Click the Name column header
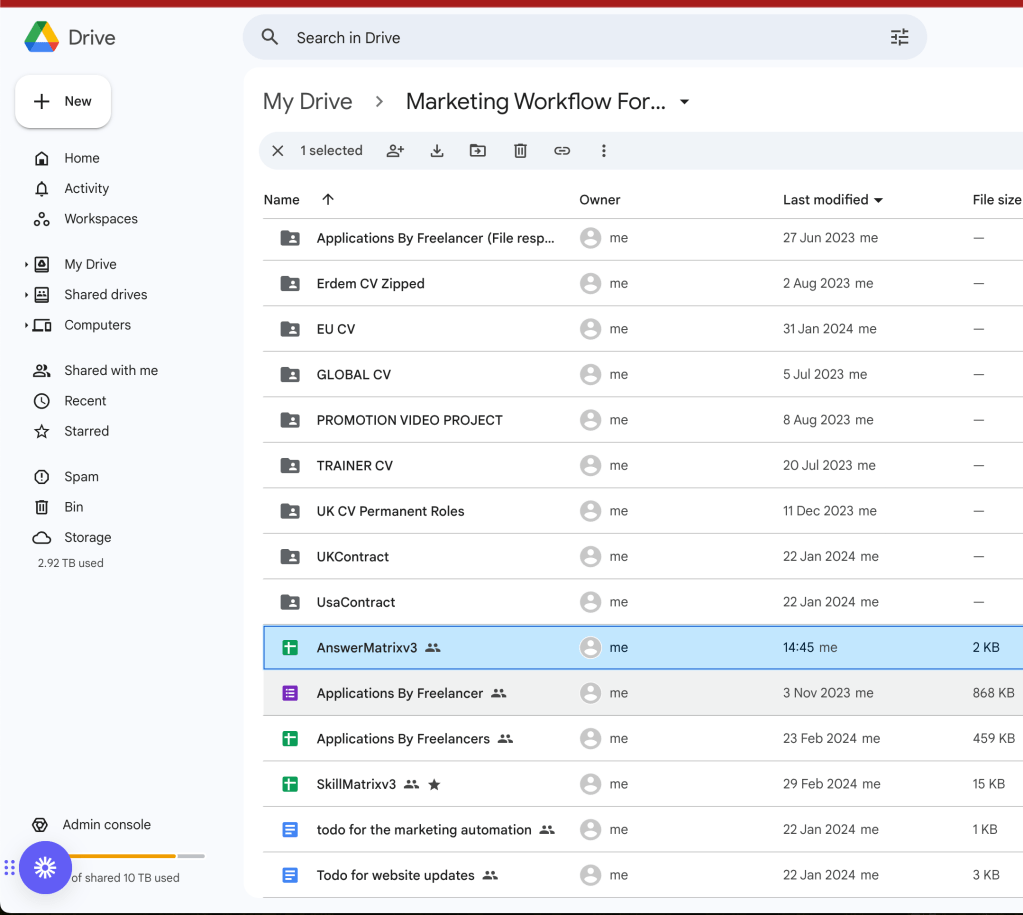 click(281, 200)
